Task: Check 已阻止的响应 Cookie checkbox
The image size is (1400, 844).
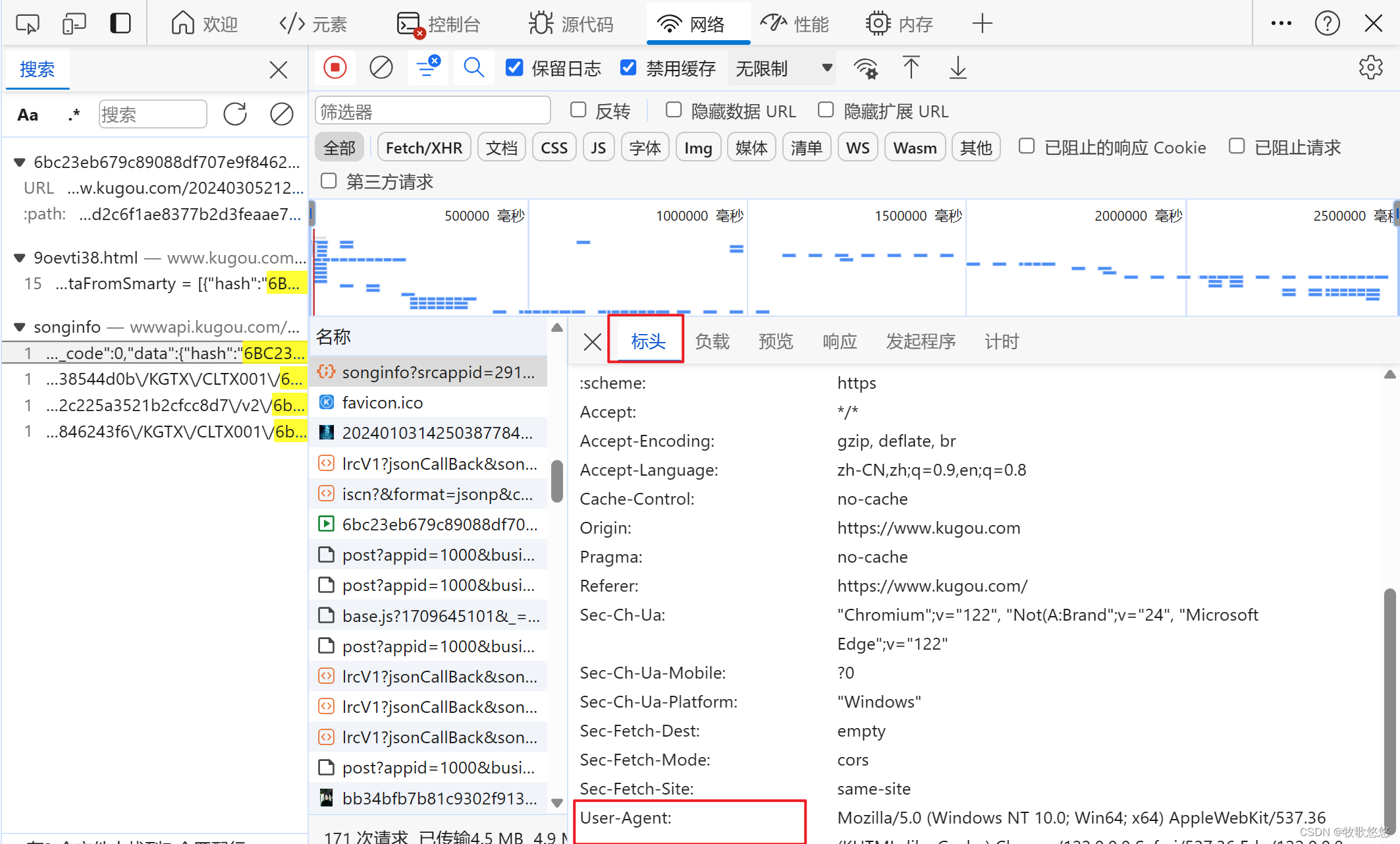Action: tap(1027, 146)
